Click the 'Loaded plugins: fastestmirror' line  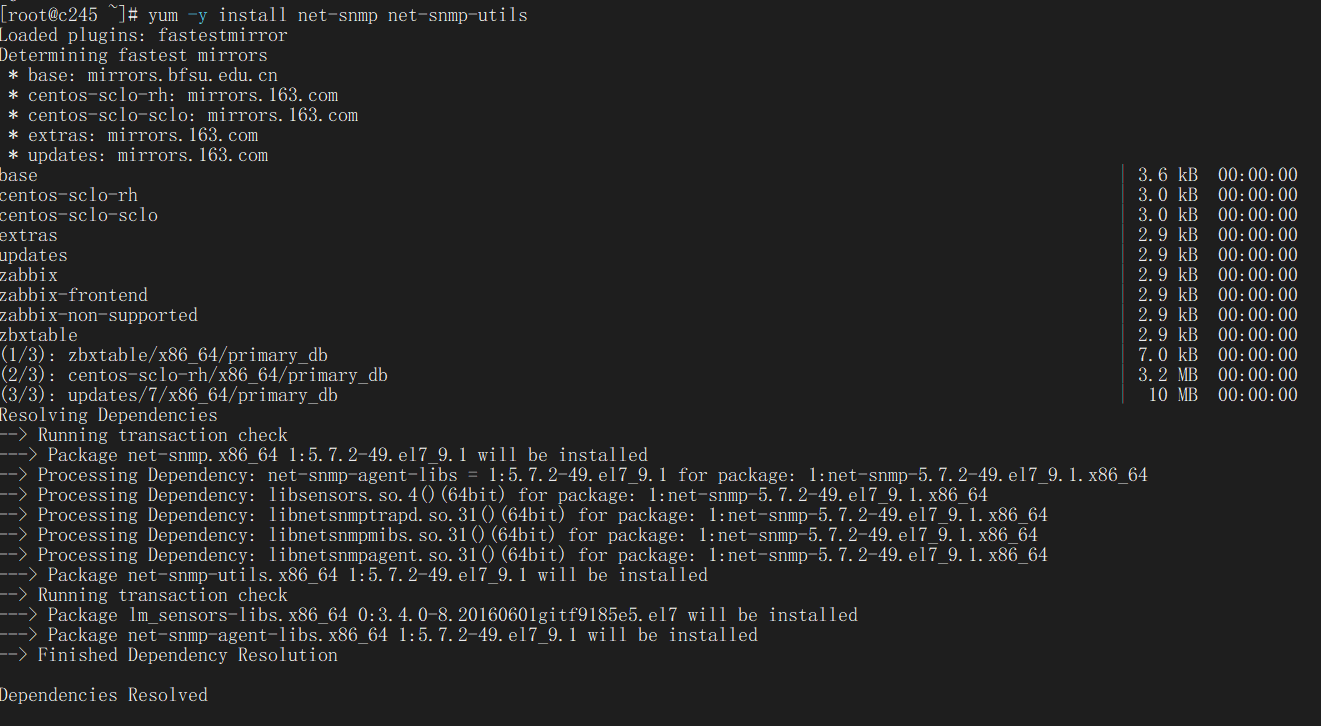tap(143, 35)
